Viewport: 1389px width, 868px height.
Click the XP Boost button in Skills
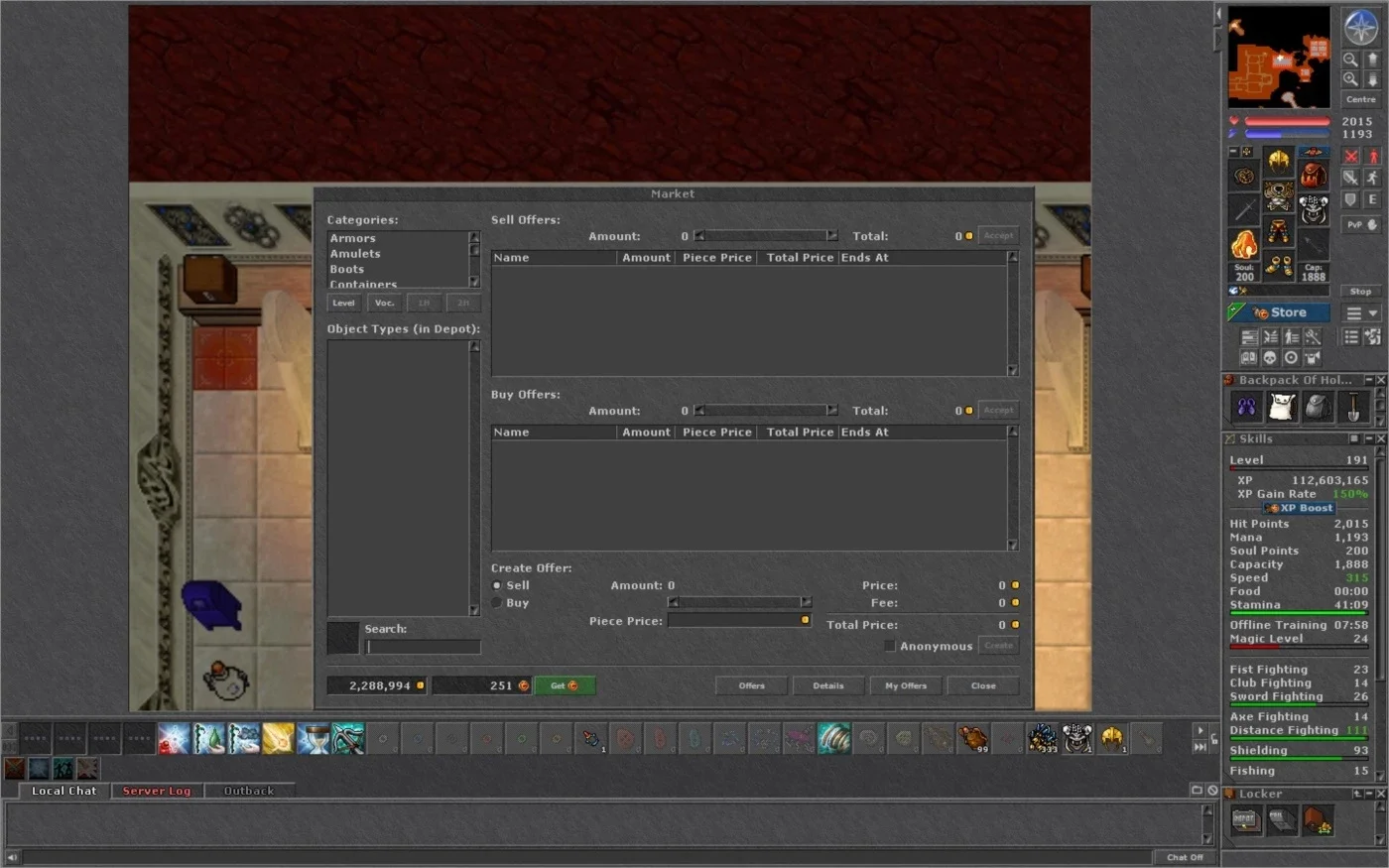pyautogui.click(x=1299, y=508)
